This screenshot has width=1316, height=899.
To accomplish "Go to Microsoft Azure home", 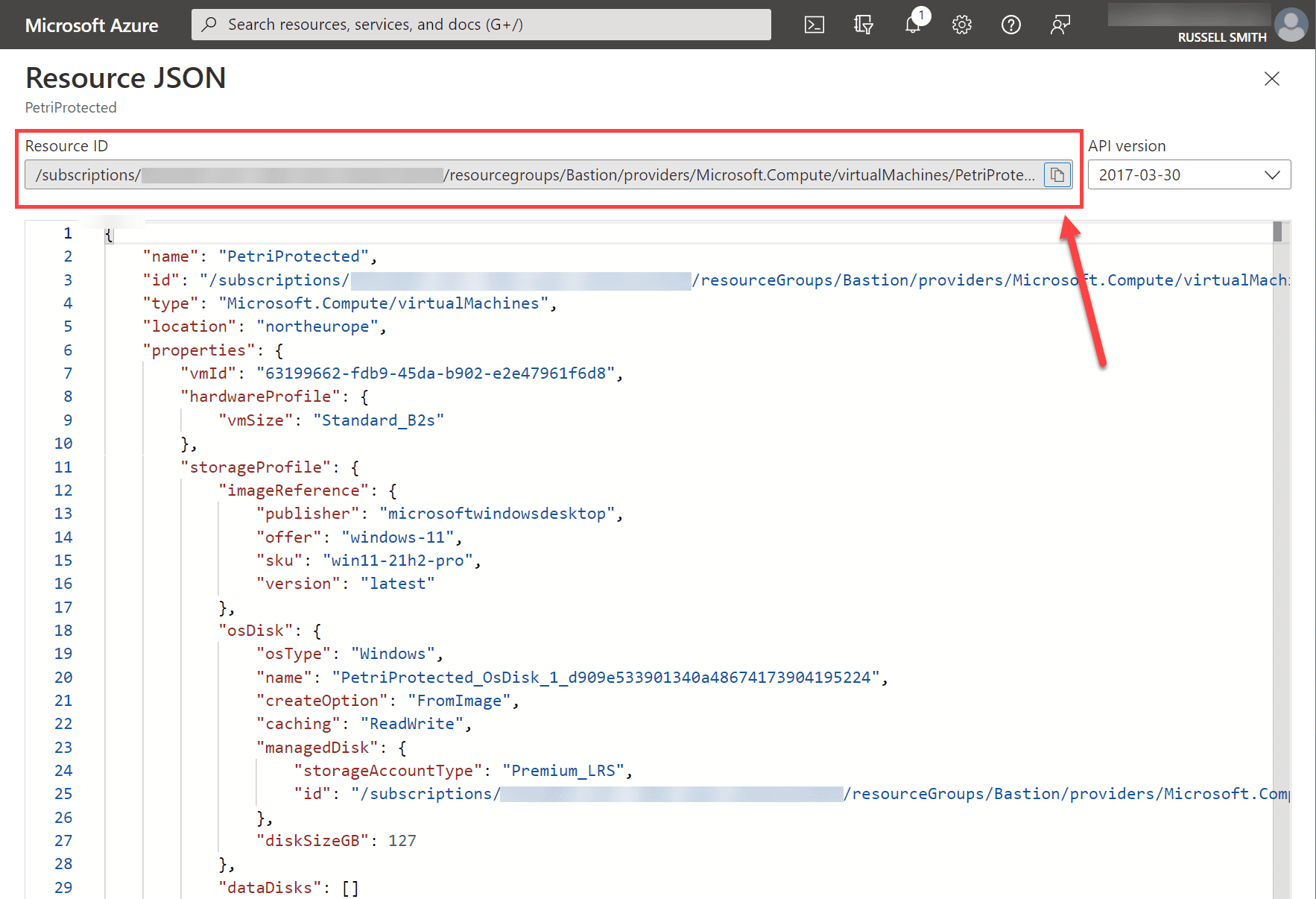I will click(x=91, y=25).
